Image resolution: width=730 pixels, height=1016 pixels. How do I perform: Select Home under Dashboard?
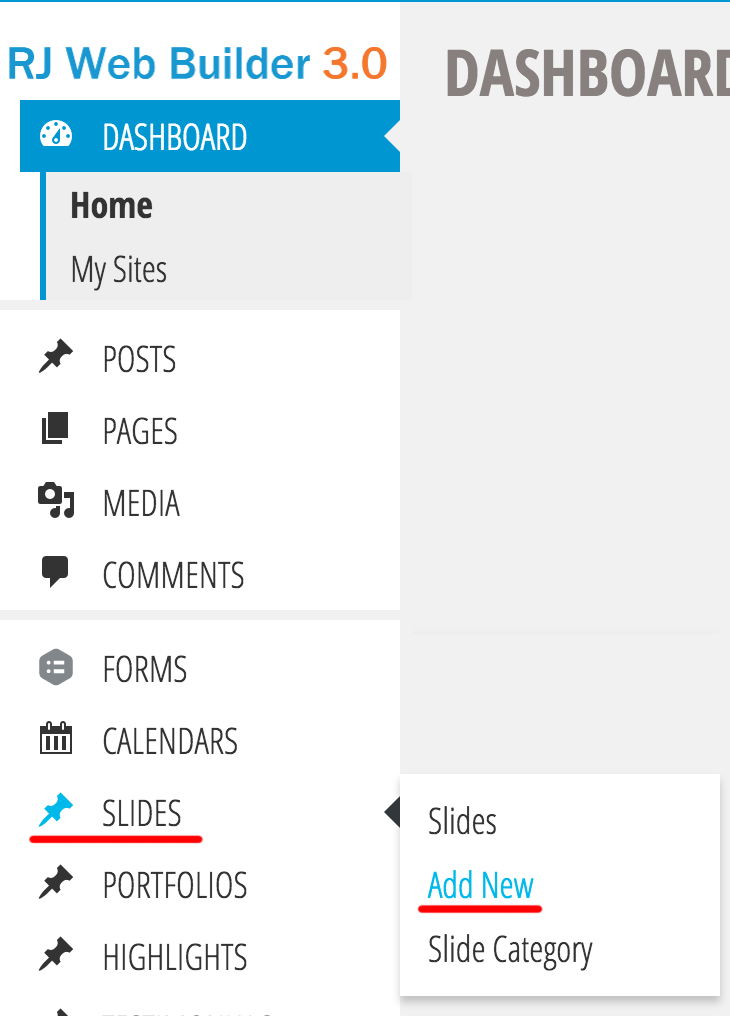point(111,206)
